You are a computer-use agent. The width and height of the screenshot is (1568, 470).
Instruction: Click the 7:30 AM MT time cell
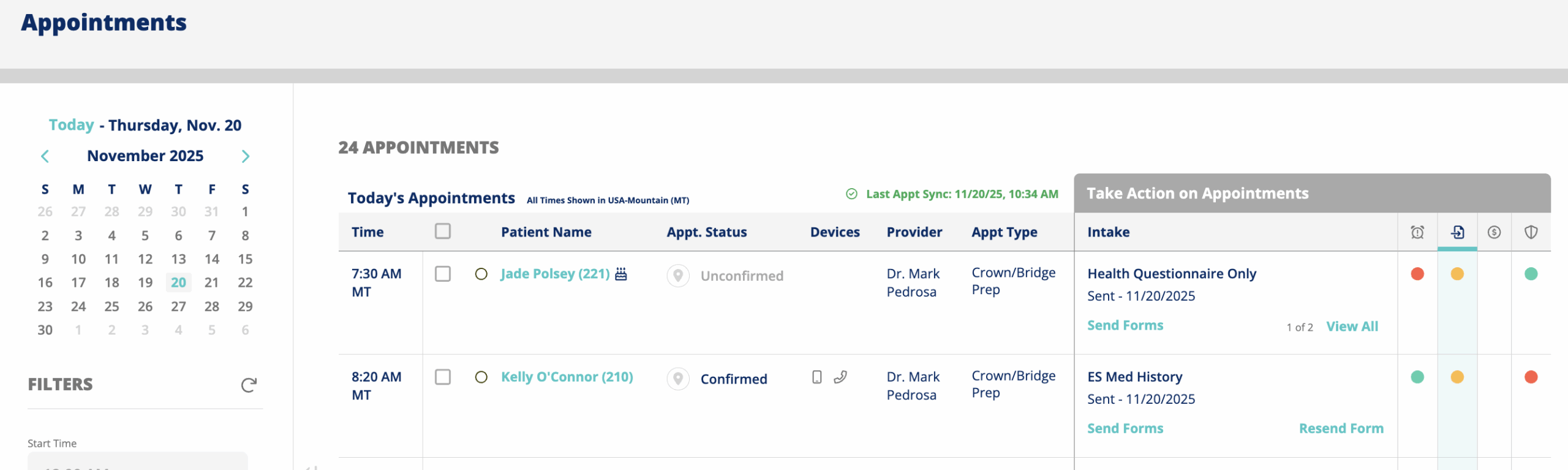[x=376, y=282]
